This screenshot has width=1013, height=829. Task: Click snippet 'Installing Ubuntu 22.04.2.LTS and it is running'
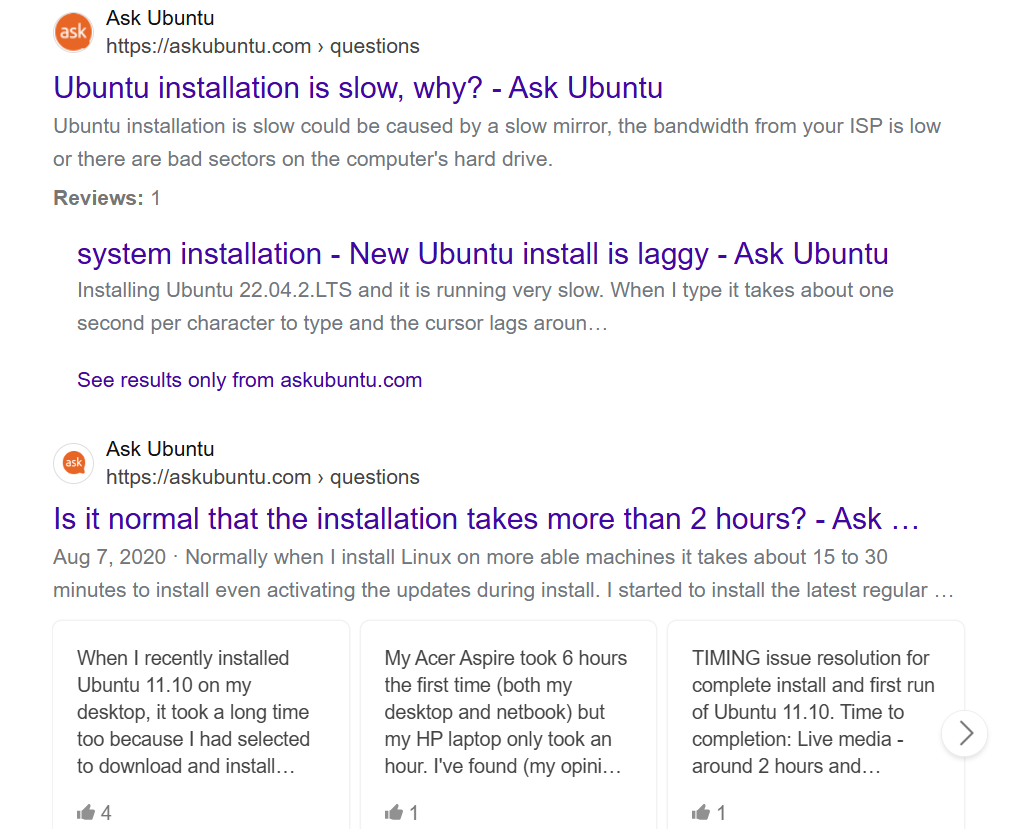click(x=485, y=307)
